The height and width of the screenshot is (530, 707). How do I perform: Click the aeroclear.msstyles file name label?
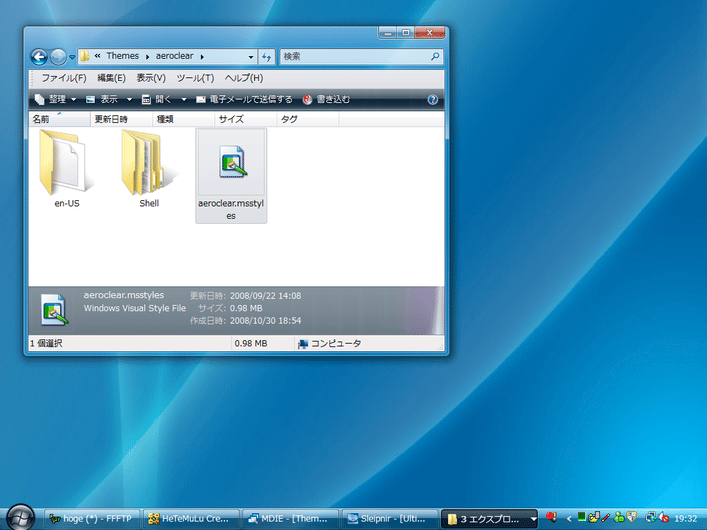tap(231, 210)
